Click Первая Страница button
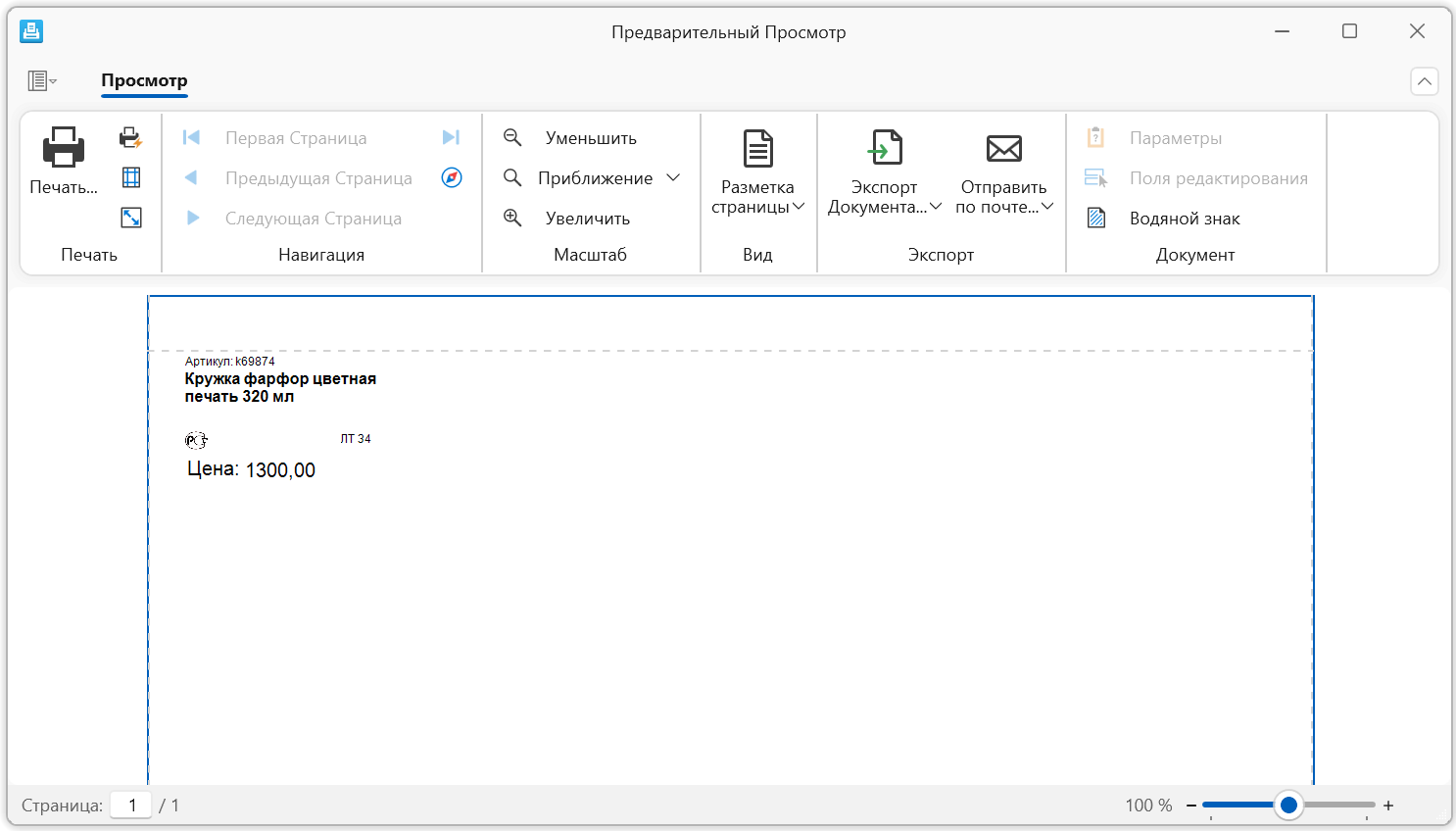This screenshot has height=831, width=1456. 296,138
